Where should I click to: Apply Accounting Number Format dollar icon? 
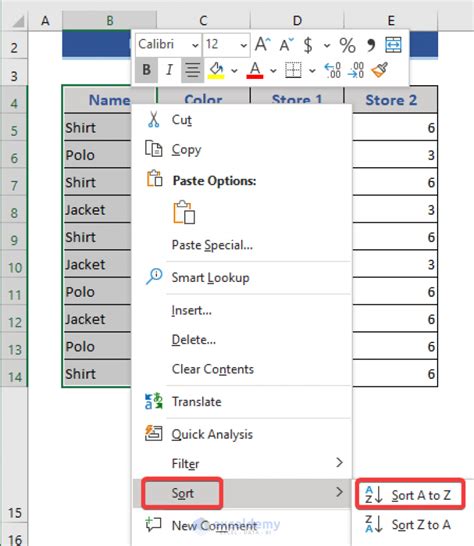tap(308, 45)
